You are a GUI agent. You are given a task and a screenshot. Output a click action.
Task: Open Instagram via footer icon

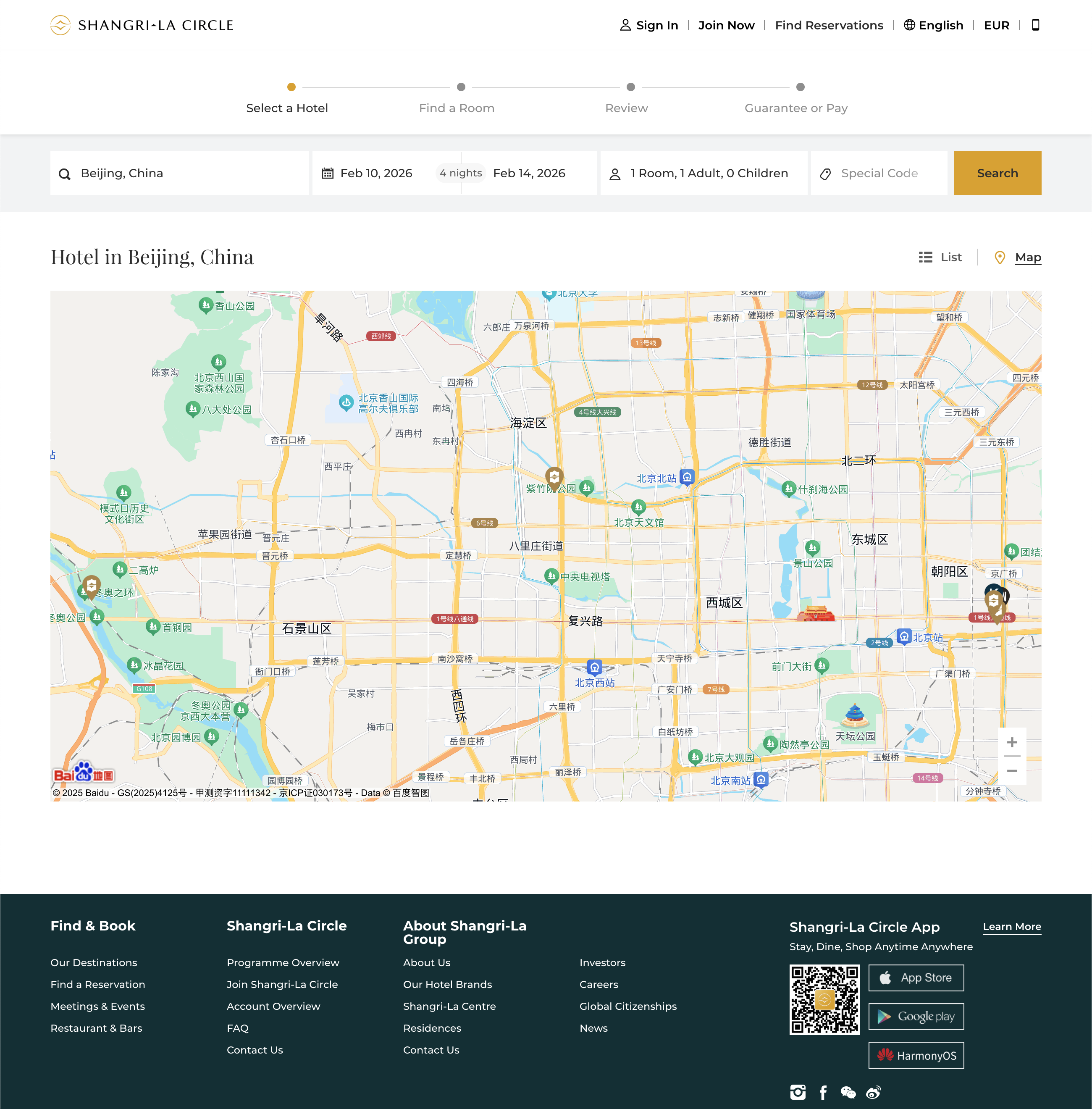(798, 1092)
